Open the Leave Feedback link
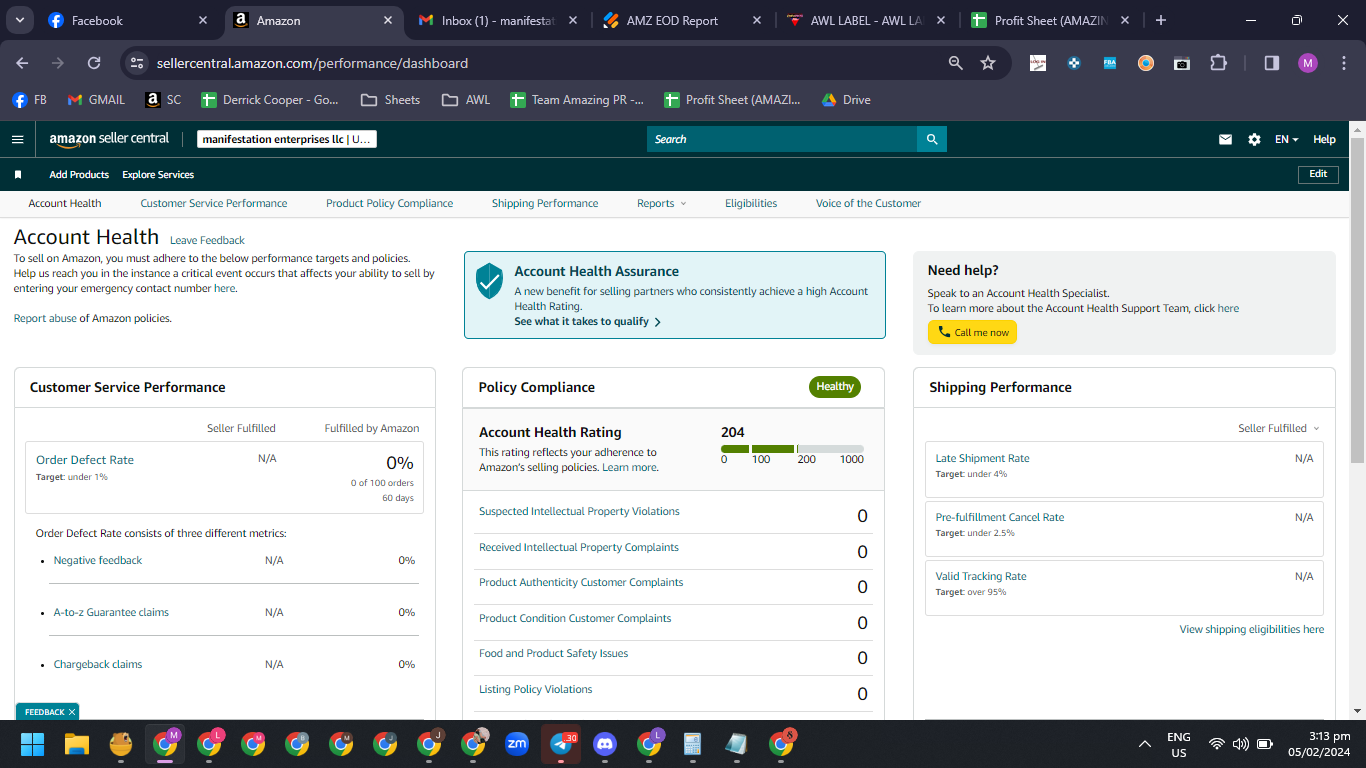Viewport: 1366px width, 768px height. tap(207, 240)
